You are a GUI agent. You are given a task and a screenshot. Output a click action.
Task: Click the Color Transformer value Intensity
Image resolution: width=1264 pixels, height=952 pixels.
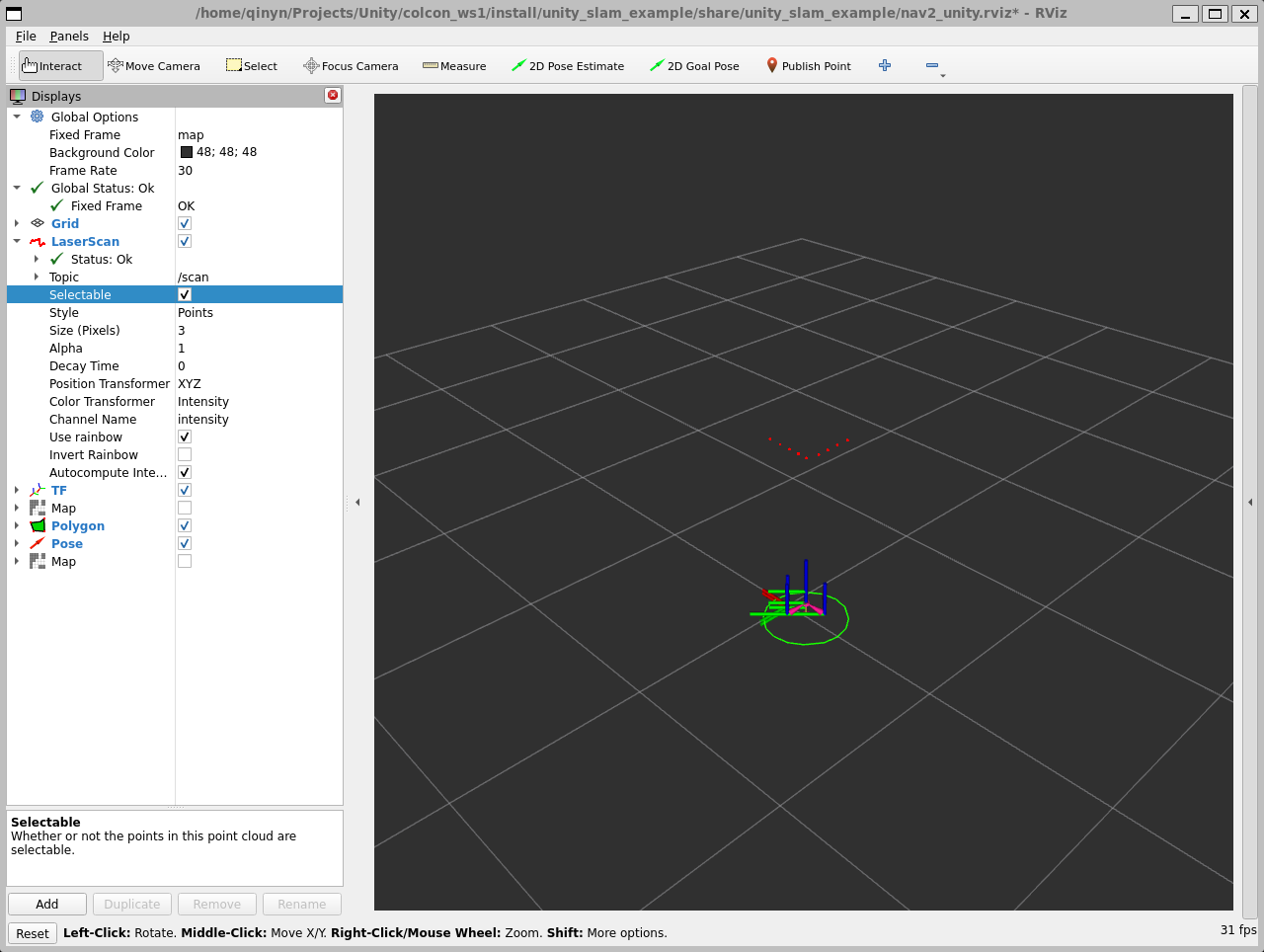[x=203, y=401]
